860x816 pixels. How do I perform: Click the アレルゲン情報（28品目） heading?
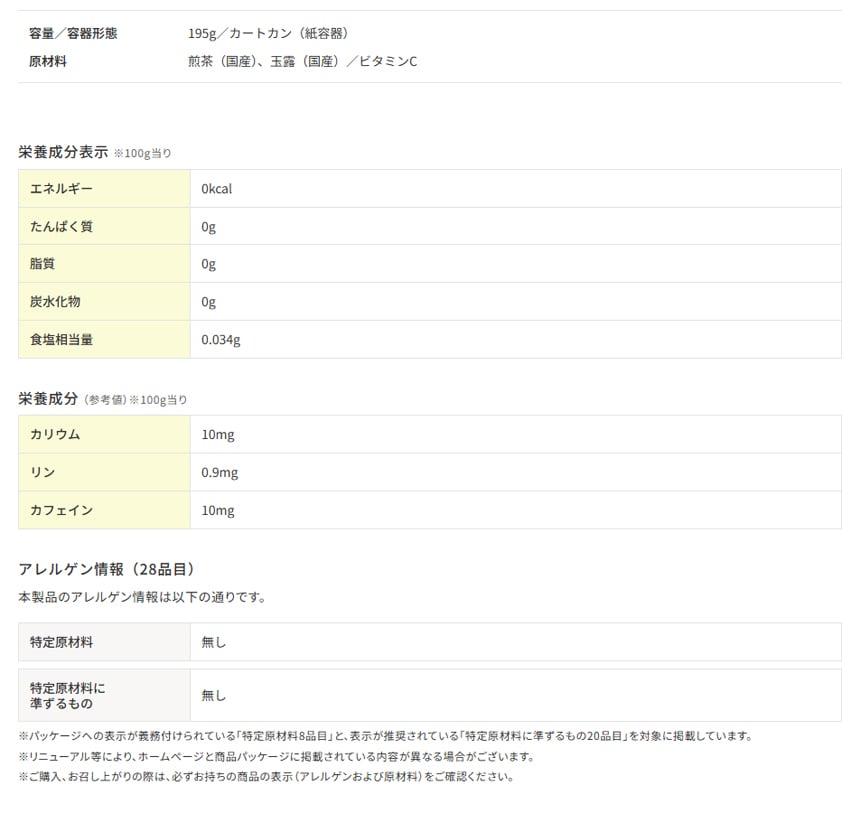107,569
